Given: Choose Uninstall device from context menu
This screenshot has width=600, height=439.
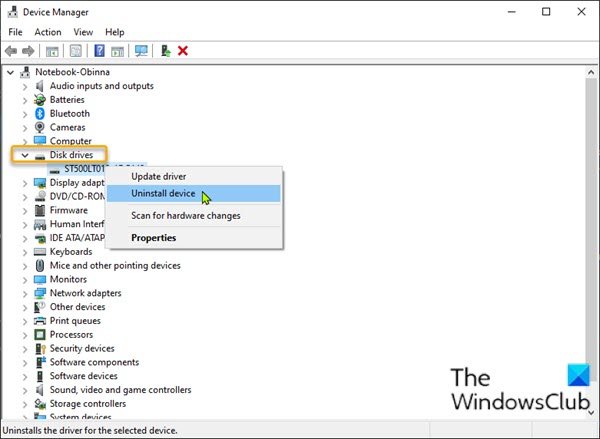Looking at the screenshot, I should [x=193, y=193].
